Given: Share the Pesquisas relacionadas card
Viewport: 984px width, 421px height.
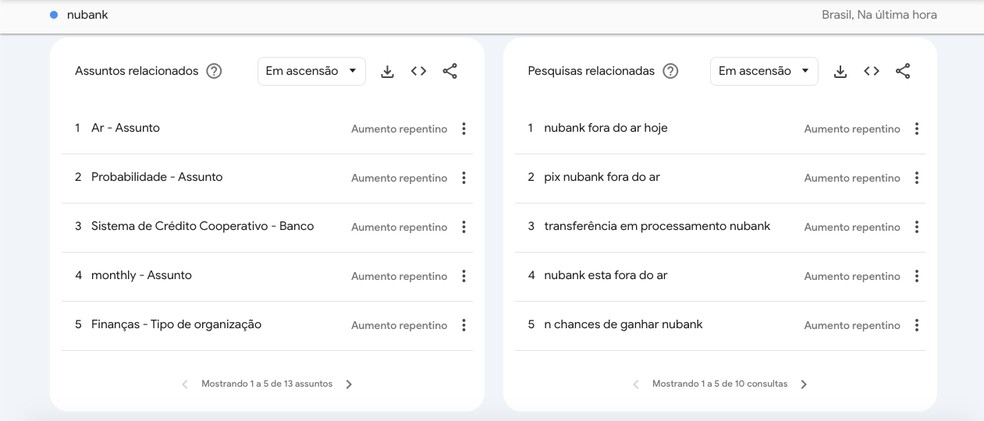Looking at the screenshot, I should (903, 72).
